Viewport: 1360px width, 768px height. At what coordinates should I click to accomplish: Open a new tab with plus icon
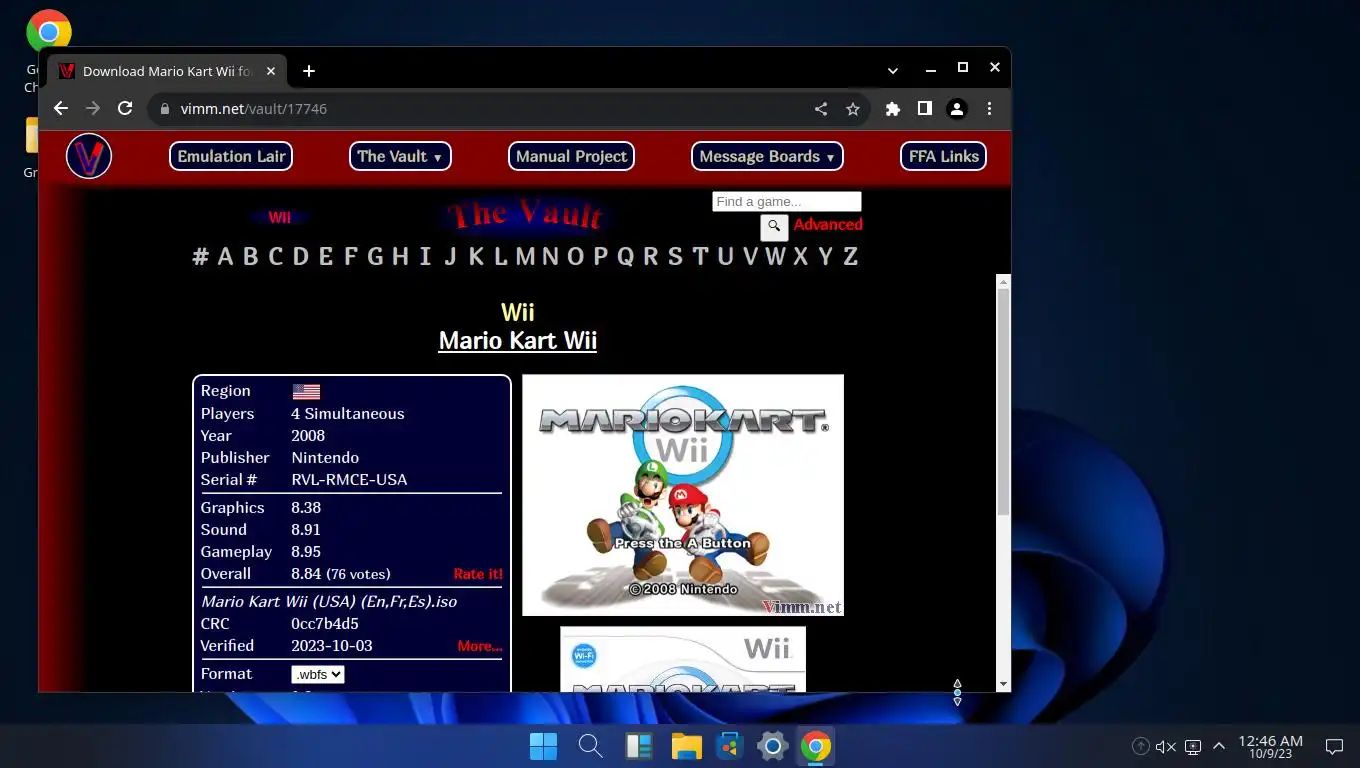309,71
